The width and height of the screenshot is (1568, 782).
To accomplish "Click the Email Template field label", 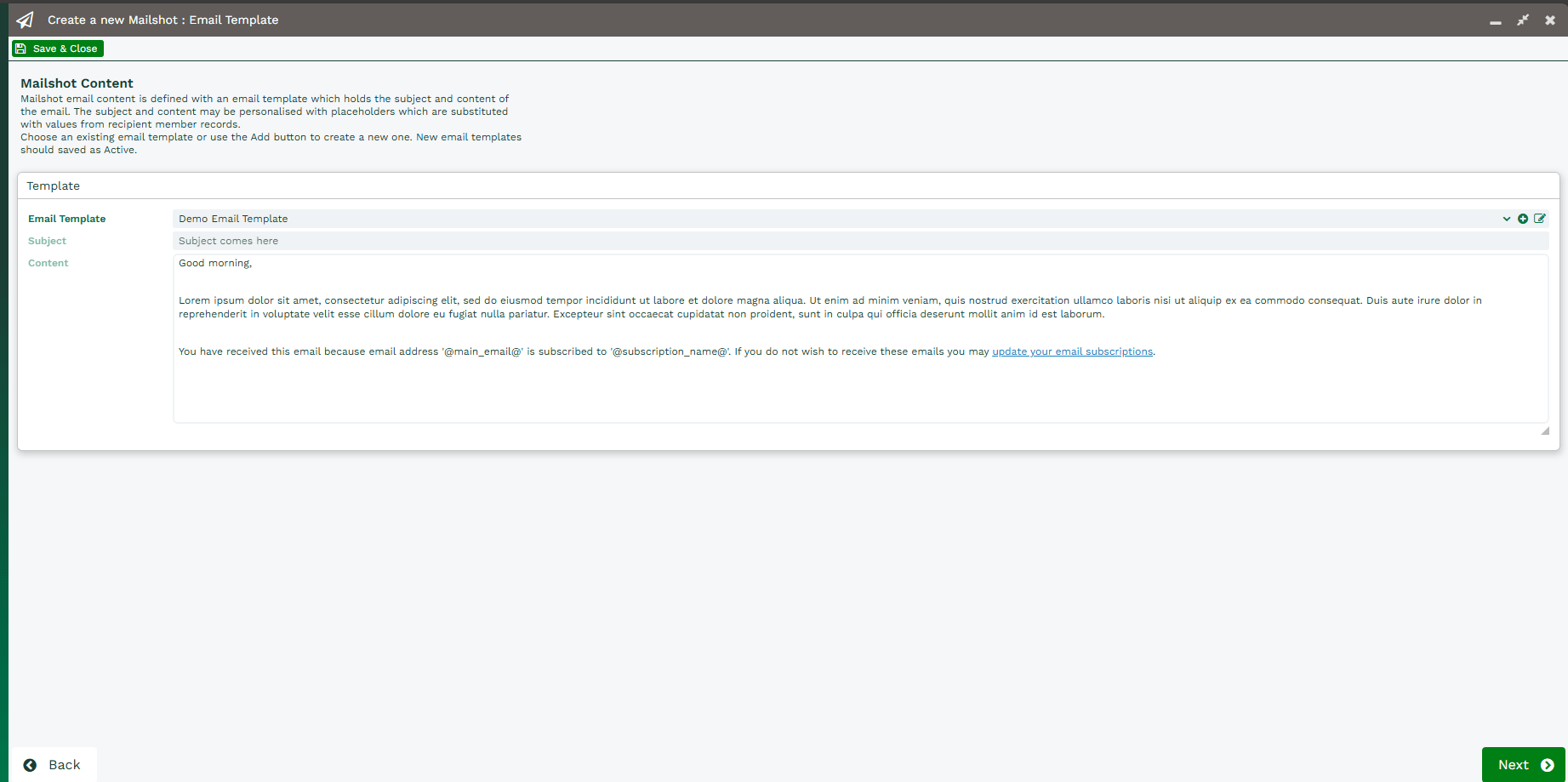I will click(66, 219).
